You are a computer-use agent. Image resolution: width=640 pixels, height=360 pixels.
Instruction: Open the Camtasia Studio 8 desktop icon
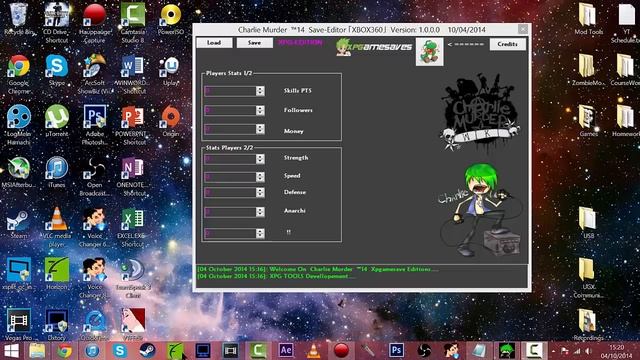coord(133,22)
